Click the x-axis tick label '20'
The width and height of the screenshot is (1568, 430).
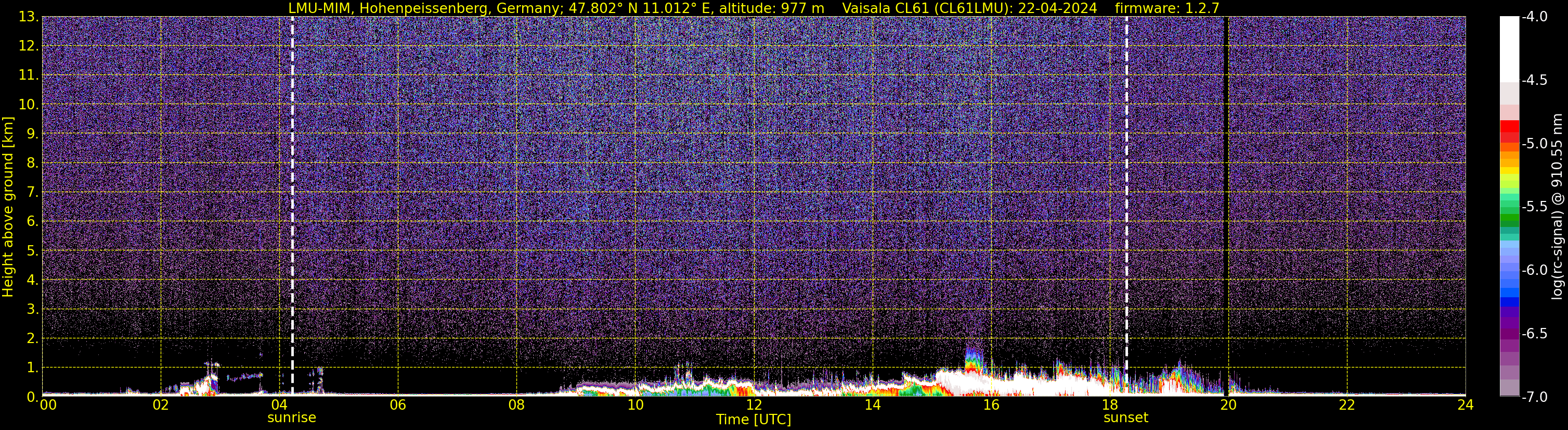tap(1228, 404)
